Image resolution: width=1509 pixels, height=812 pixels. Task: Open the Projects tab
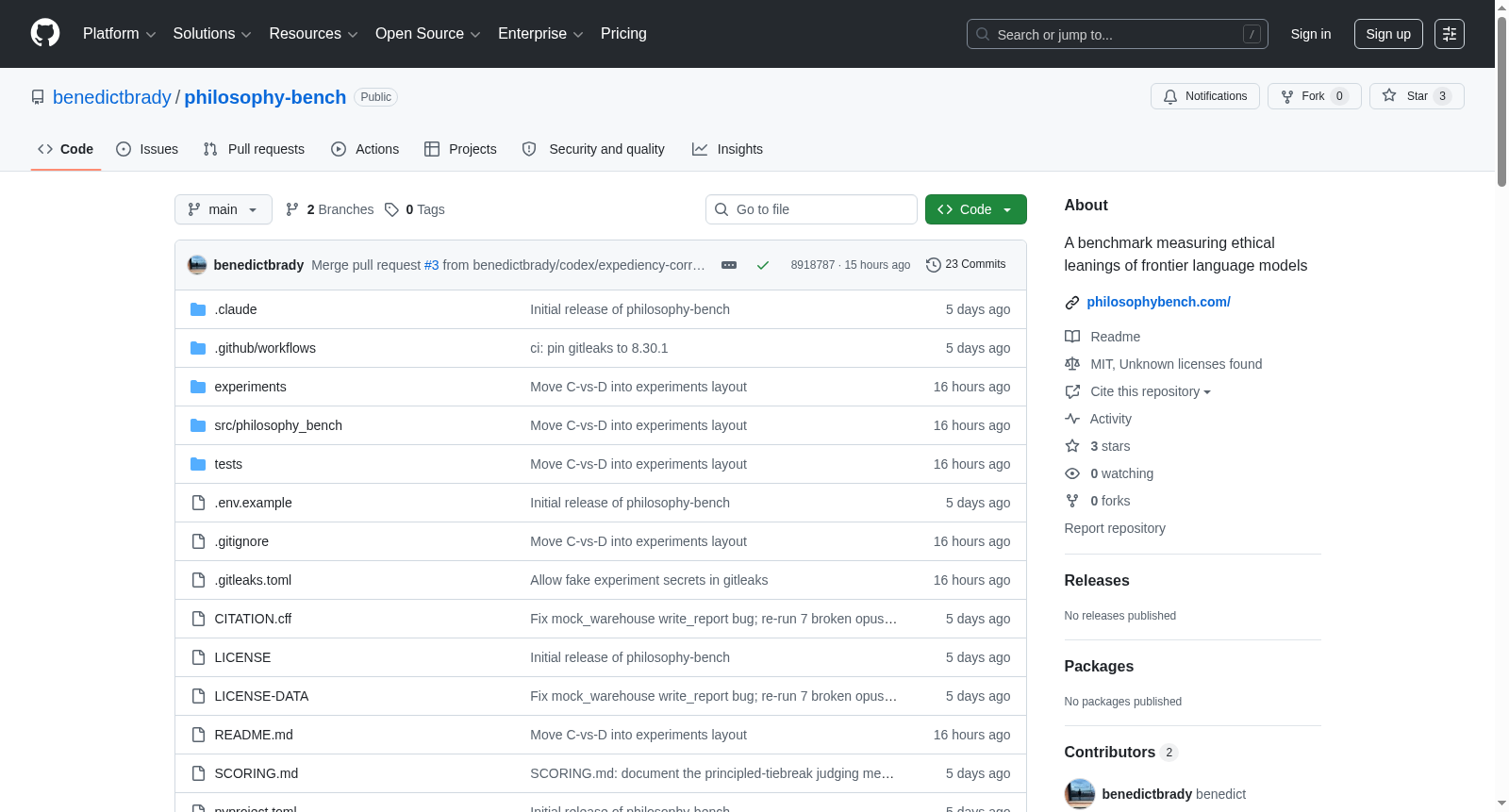click(460, 149)
